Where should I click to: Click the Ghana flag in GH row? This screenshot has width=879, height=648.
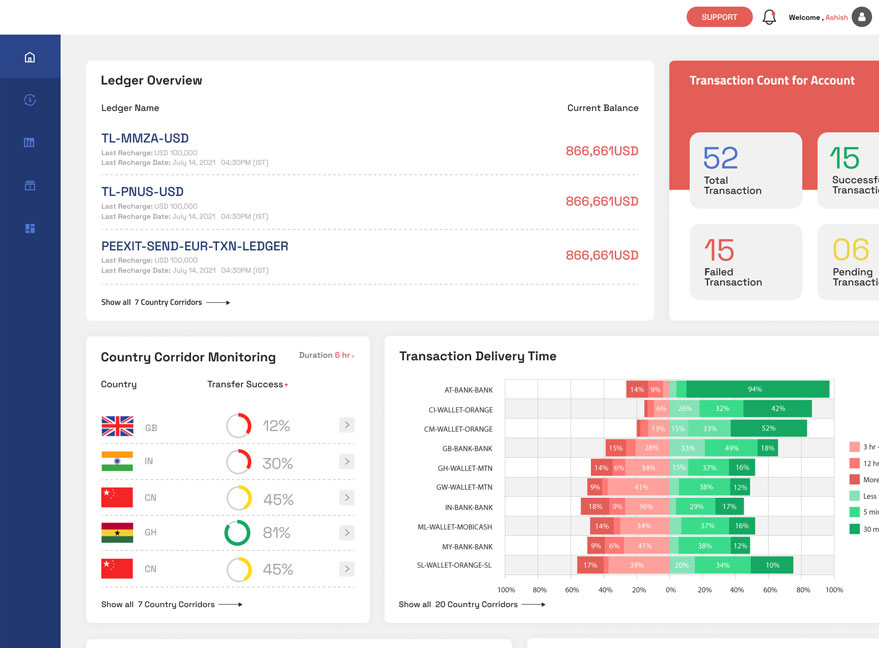coord(117,533)
